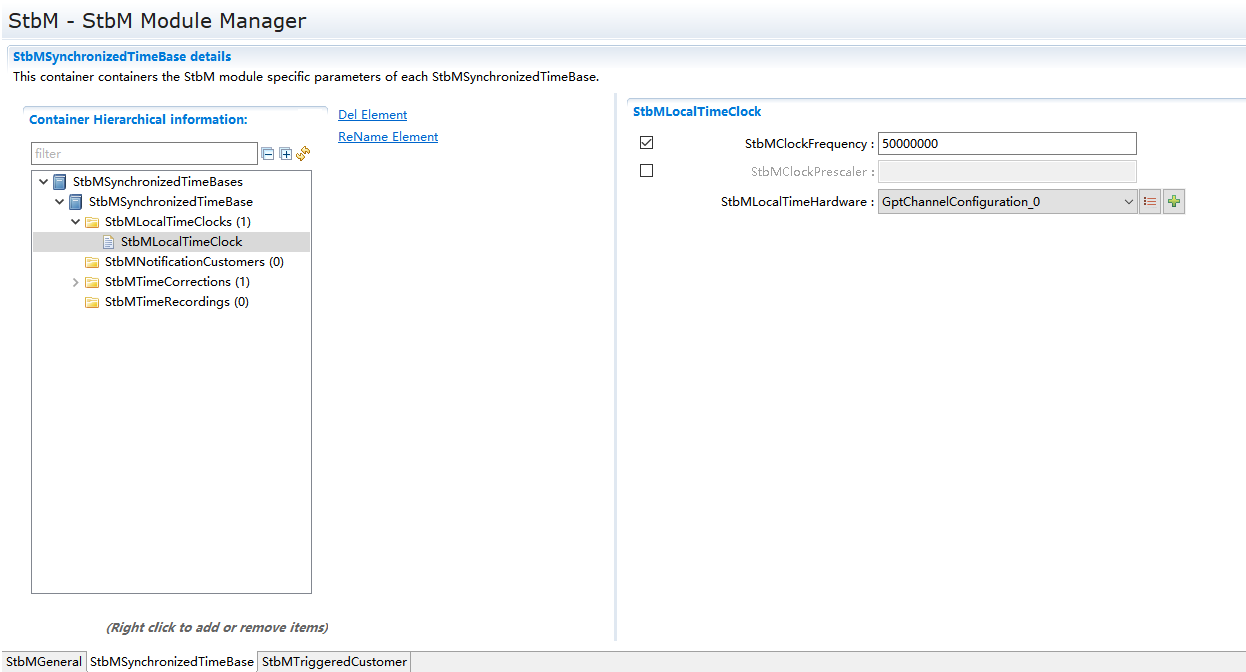Open the StbMTriggeredCustomer tab
The width and height of the screenshot is (1246, 672).
click(x=334, y=662)
